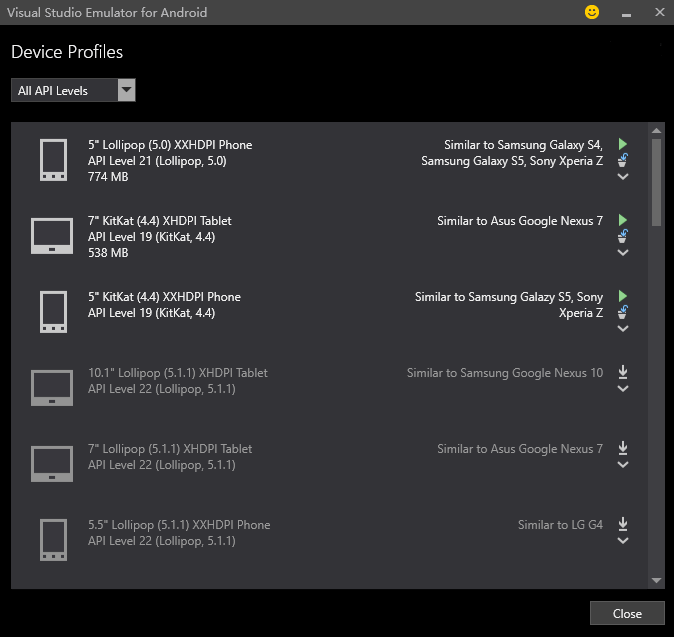Expand details for 5" Lollipop (5.0) Phone
The image size is (674, 637).
(623, 177)
